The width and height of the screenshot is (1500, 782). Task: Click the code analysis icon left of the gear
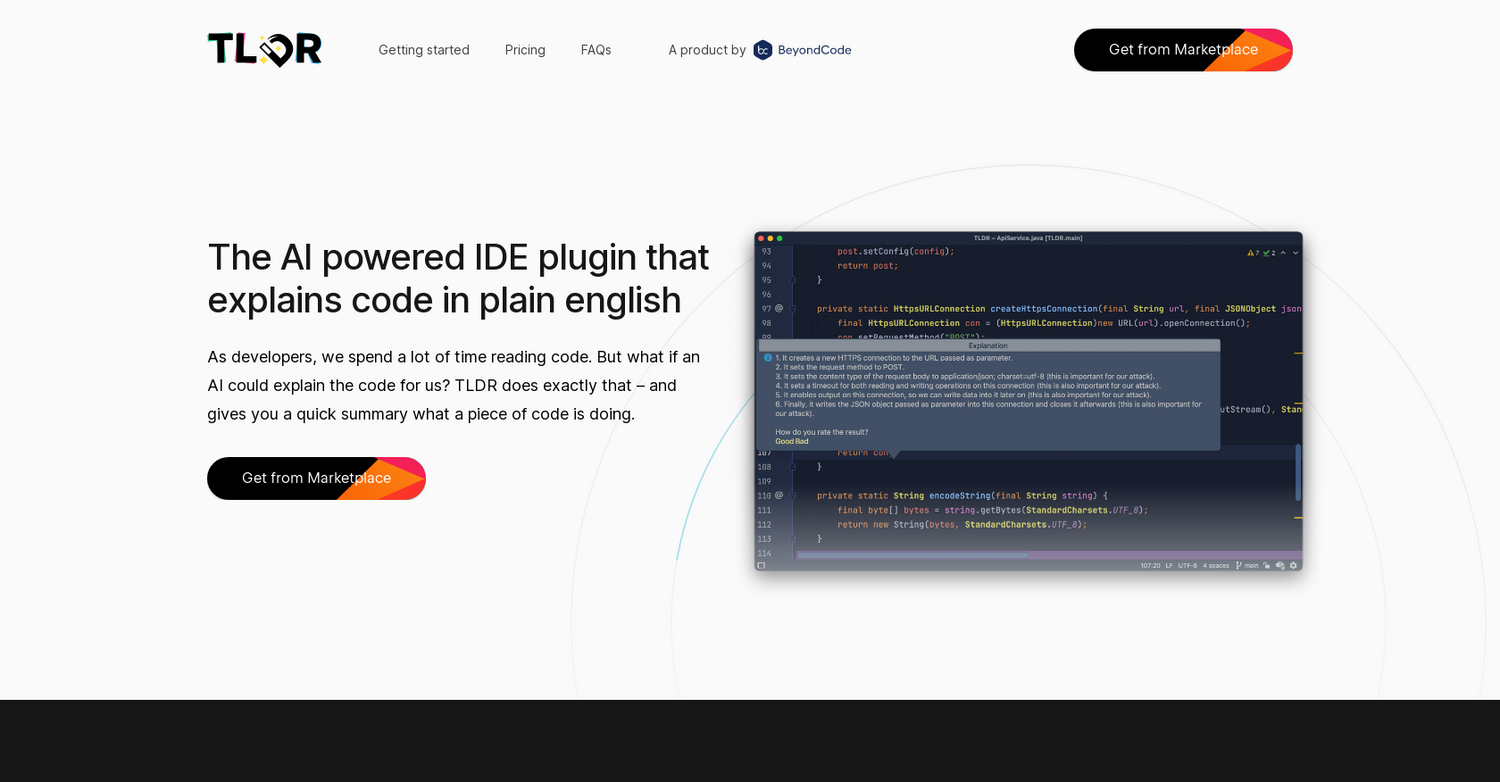tap(1280, 565)
